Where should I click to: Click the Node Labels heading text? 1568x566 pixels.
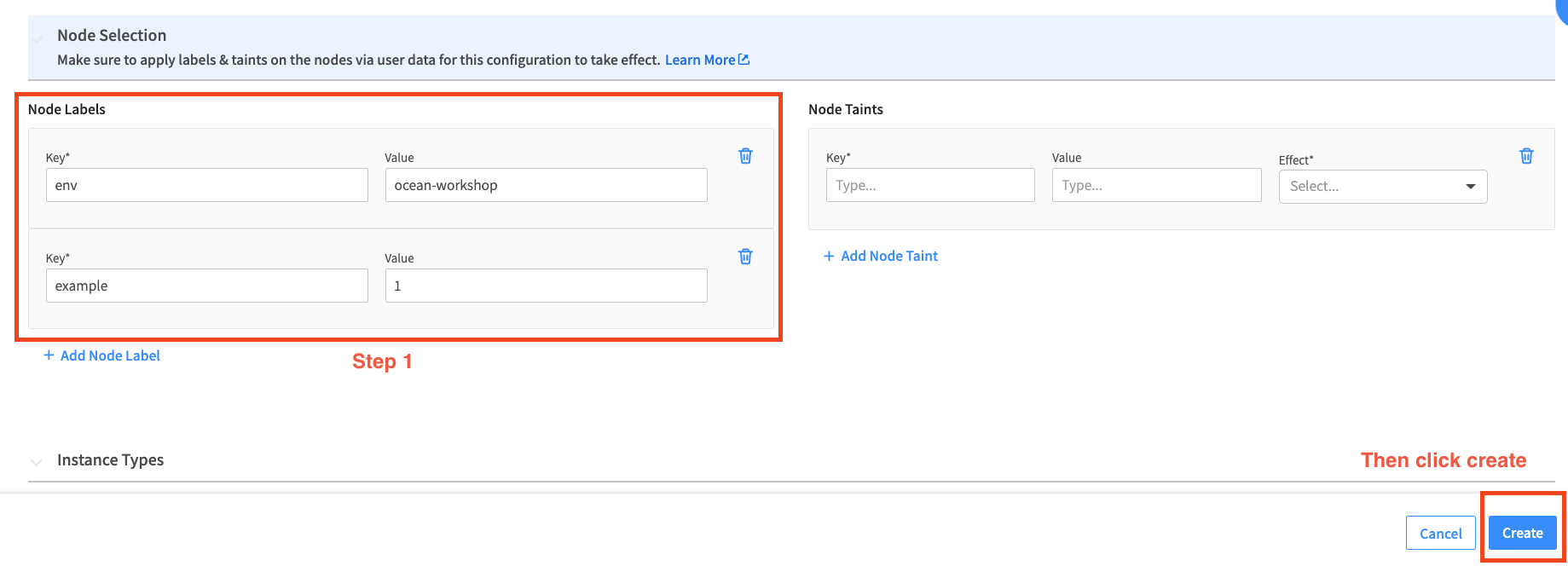click(x=67, y=109)
